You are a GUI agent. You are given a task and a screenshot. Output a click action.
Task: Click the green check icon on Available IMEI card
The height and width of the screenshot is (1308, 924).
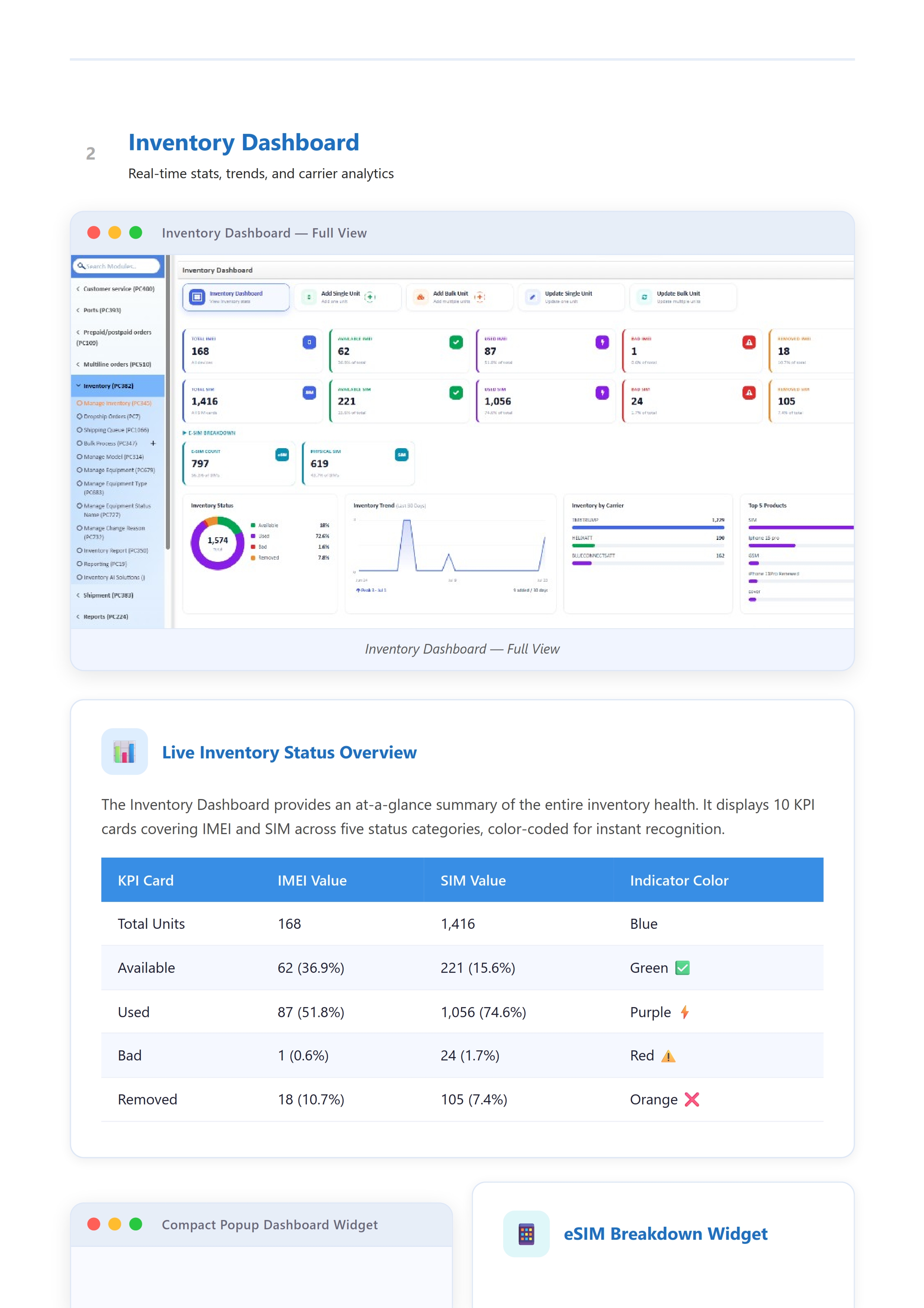pos(456,342)
